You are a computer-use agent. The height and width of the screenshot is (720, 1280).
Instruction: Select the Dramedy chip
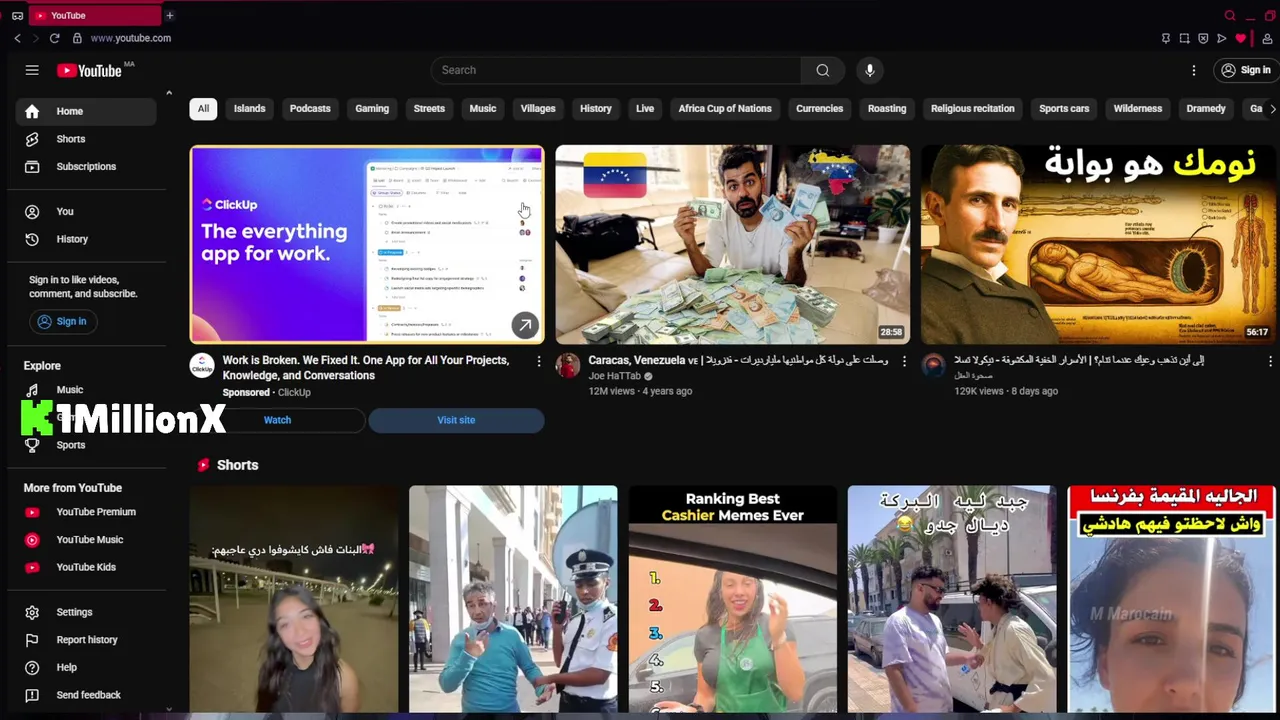tap(1206, 108)
